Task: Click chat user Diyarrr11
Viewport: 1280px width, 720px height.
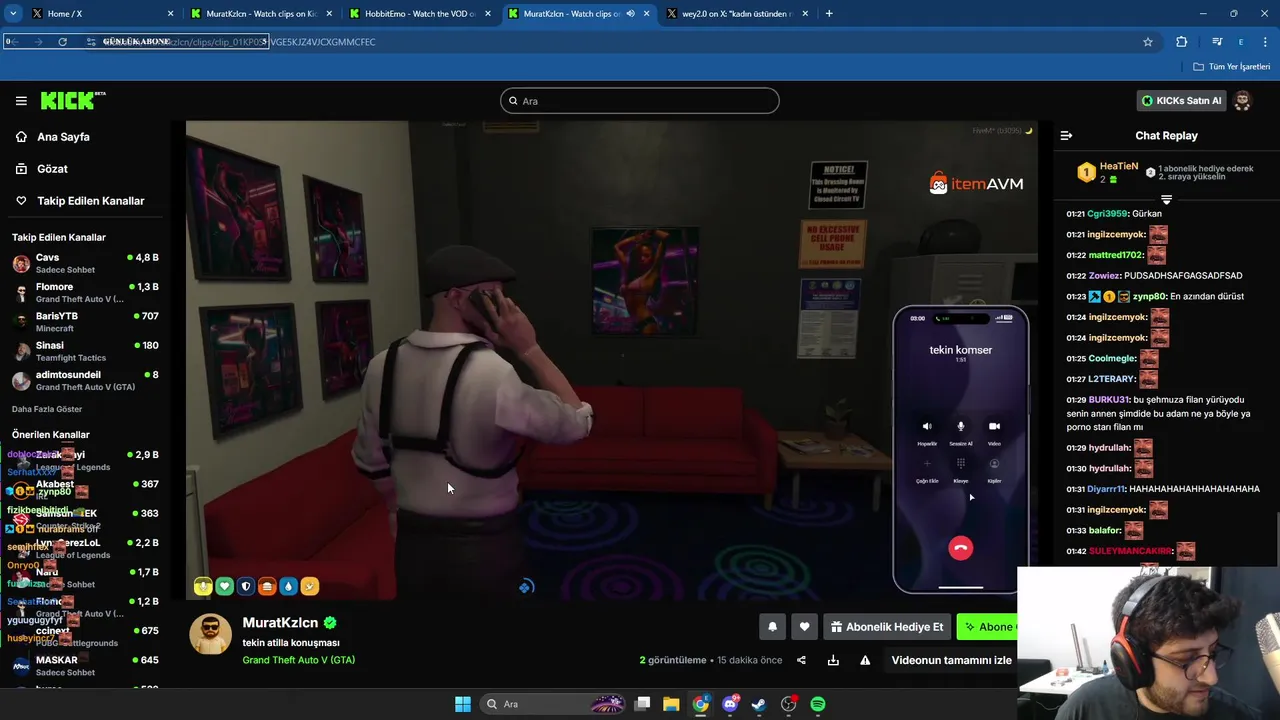Action: tap(1106, 489)
